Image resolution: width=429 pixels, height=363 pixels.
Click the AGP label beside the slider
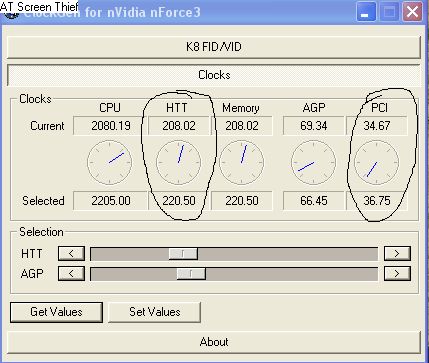32,274
